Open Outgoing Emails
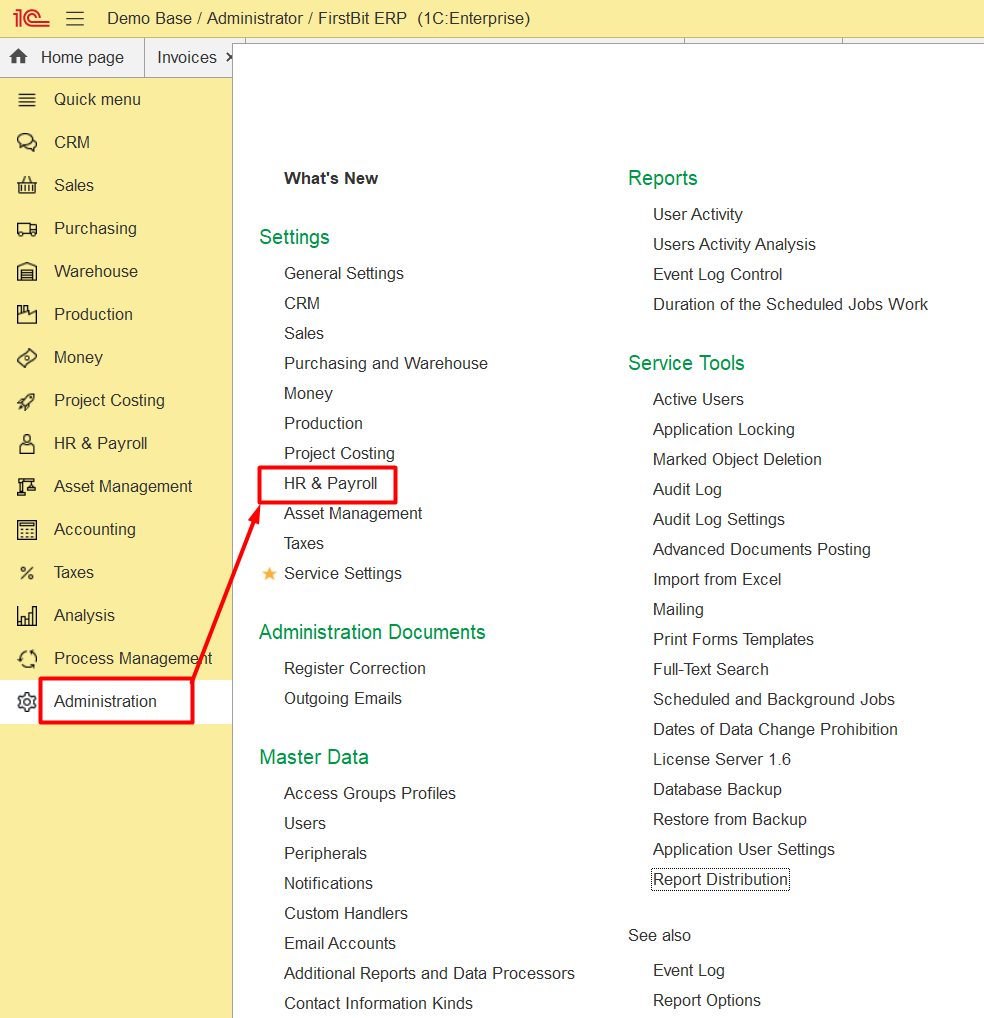Screen dimensions: 984x1018 click(x=343, y=698)
